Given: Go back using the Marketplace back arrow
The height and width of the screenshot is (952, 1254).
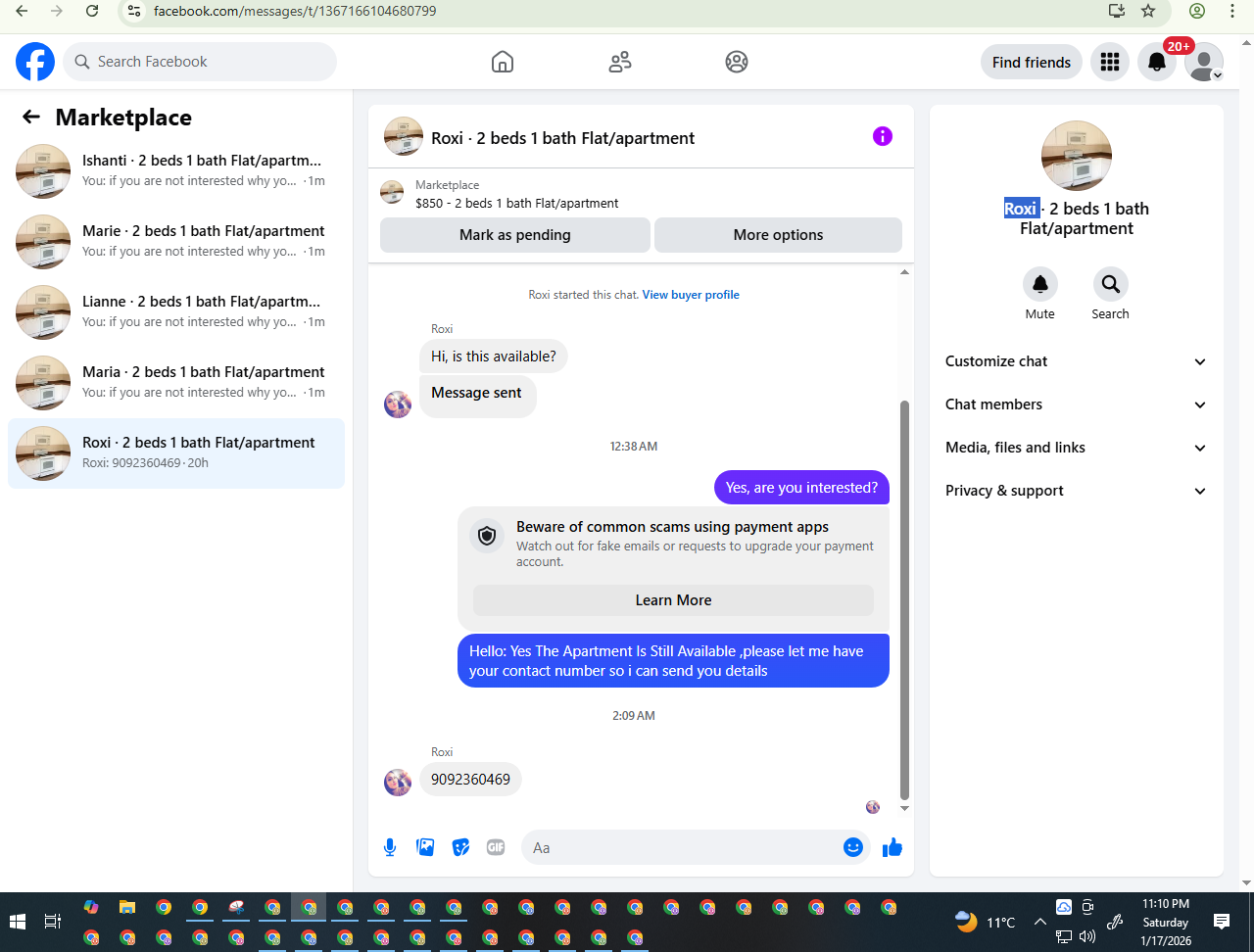Looking at the screenshot, I should click(x=31, y=118).
